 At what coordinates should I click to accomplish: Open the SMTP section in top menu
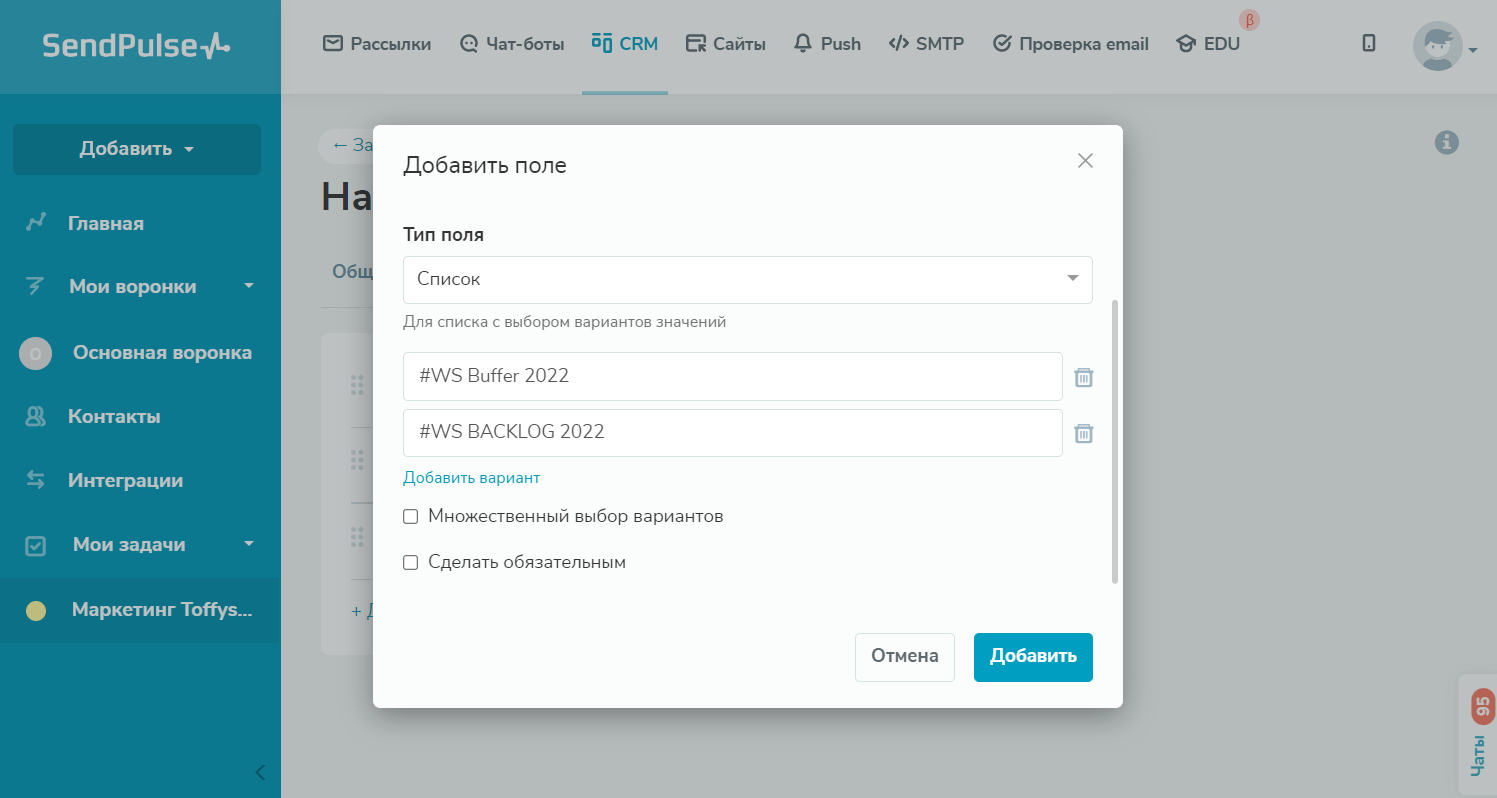point(926,44)
